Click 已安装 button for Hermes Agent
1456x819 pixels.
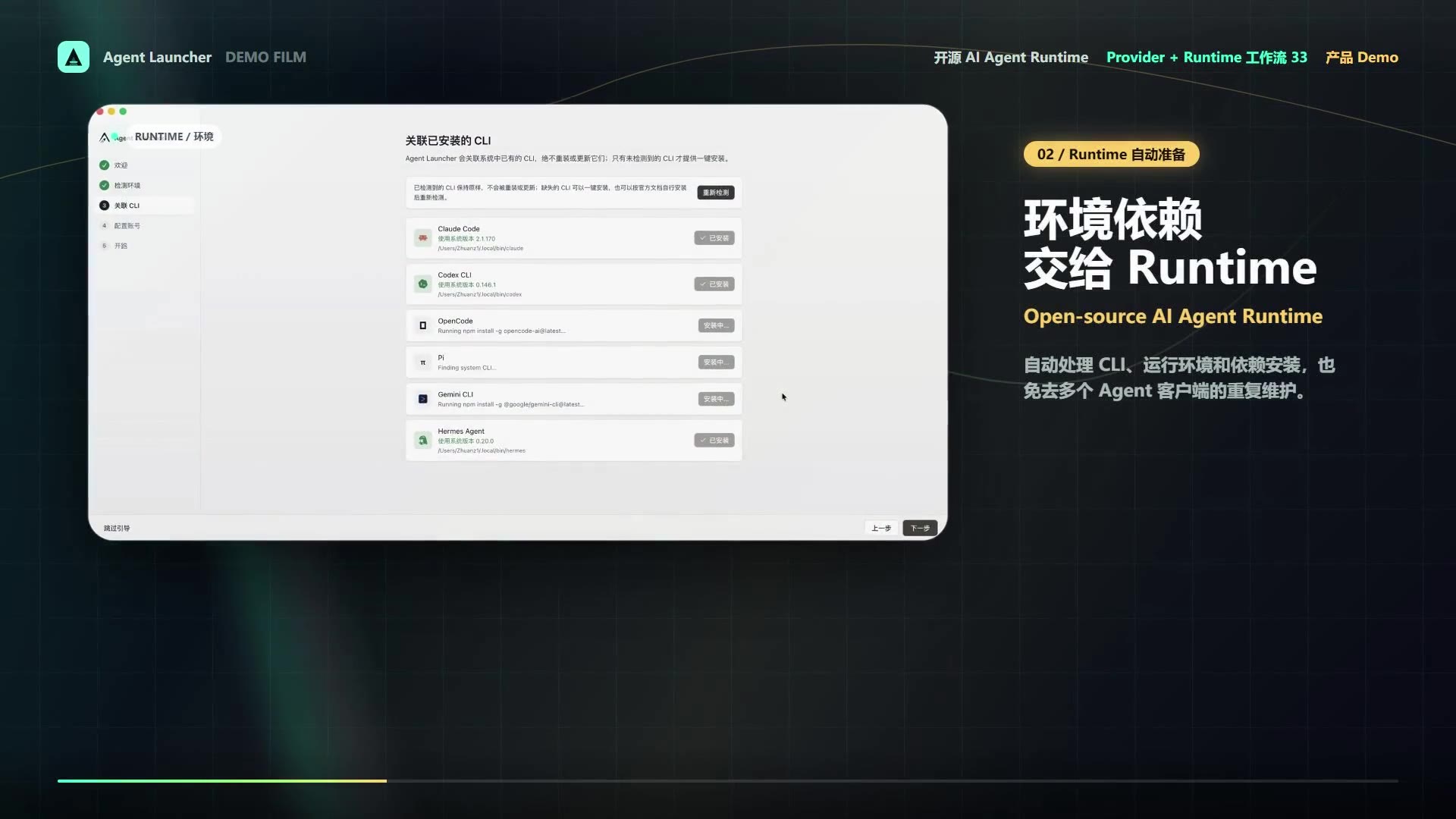(714, 441)
